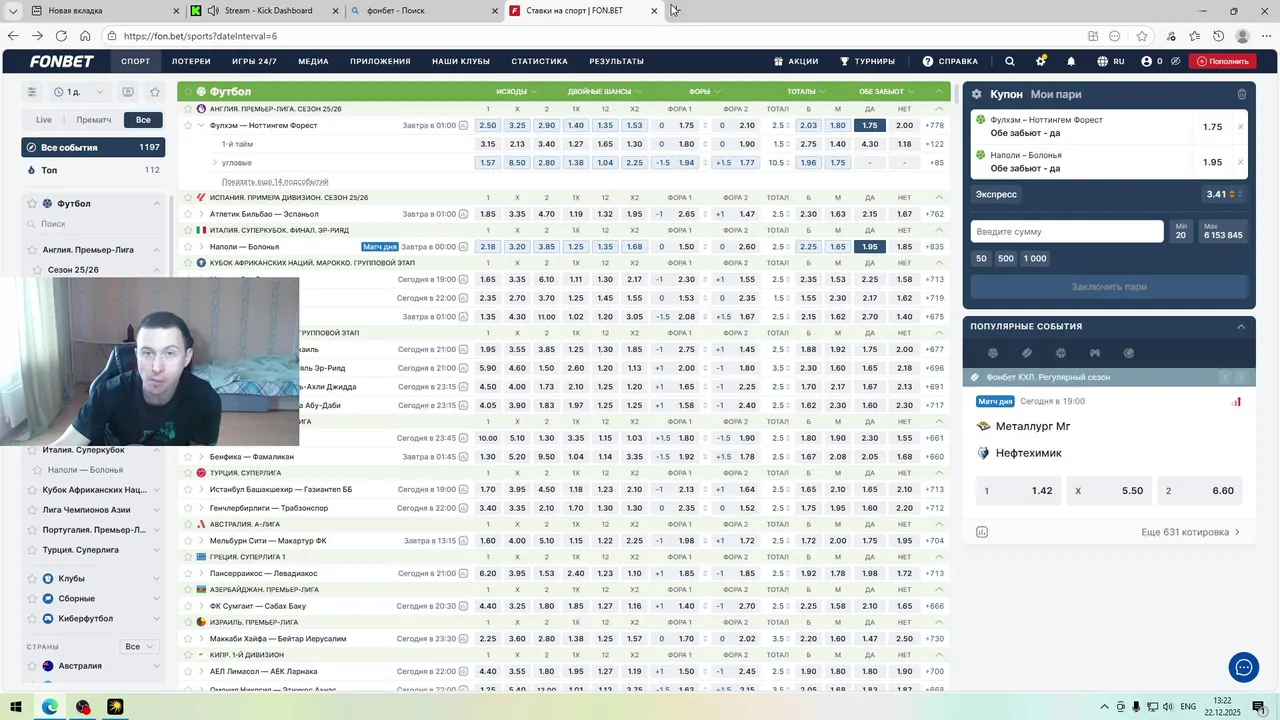This screenshot has width=1280, height=720.
Task: Favorite Атлетик Бильбао — Эспаньол star
Action: tap(187, 214)
